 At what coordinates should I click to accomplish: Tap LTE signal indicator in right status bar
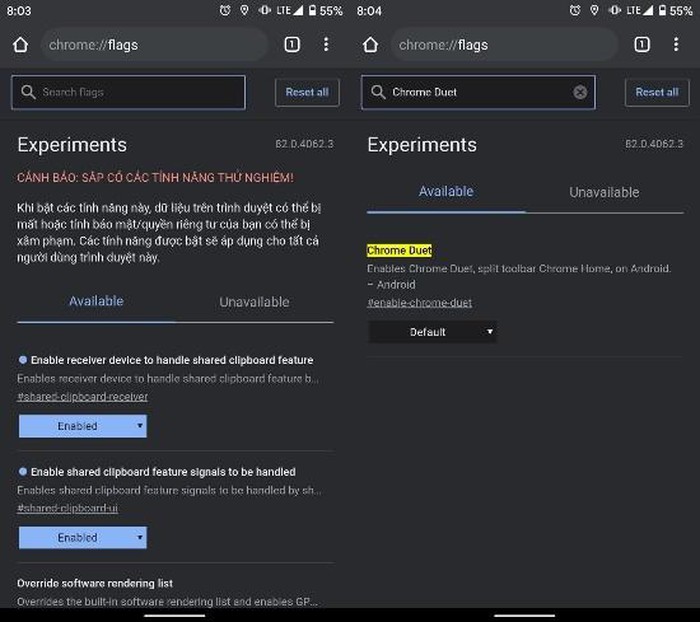640,10
